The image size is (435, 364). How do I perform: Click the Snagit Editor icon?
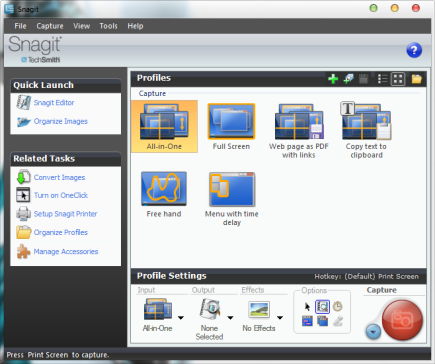(23, 103)
